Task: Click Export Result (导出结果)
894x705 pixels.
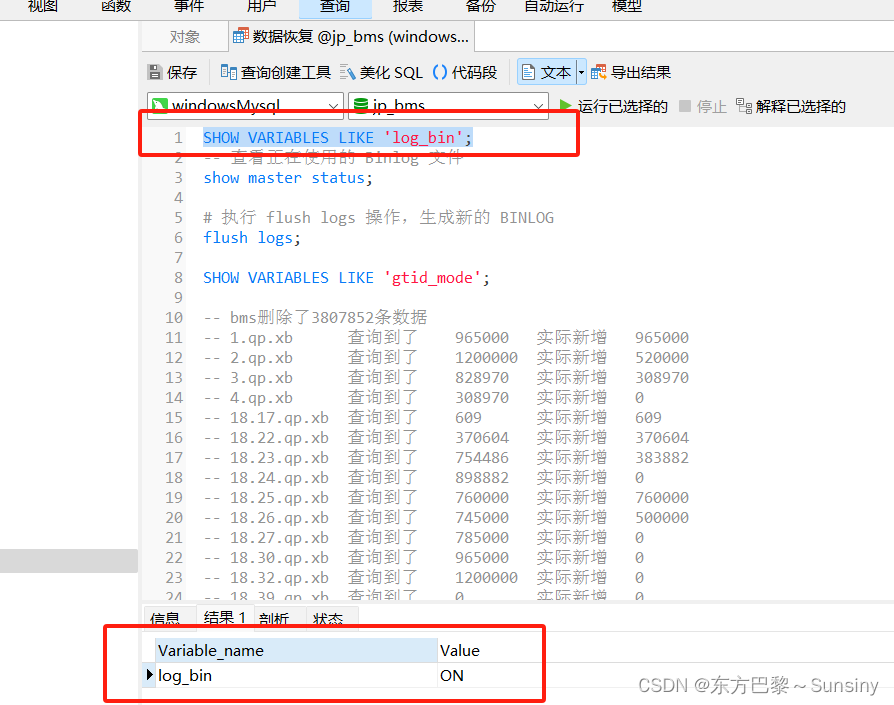Action: pos(631,72)
